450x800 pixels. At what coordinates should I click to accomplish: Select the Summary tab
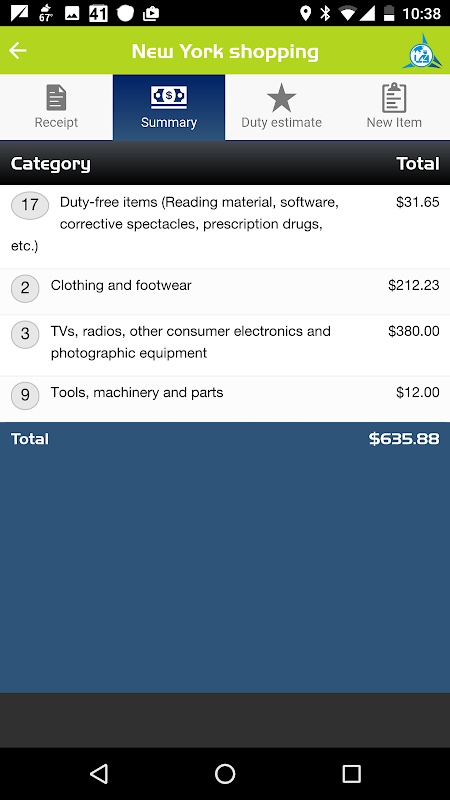[169, 107]
